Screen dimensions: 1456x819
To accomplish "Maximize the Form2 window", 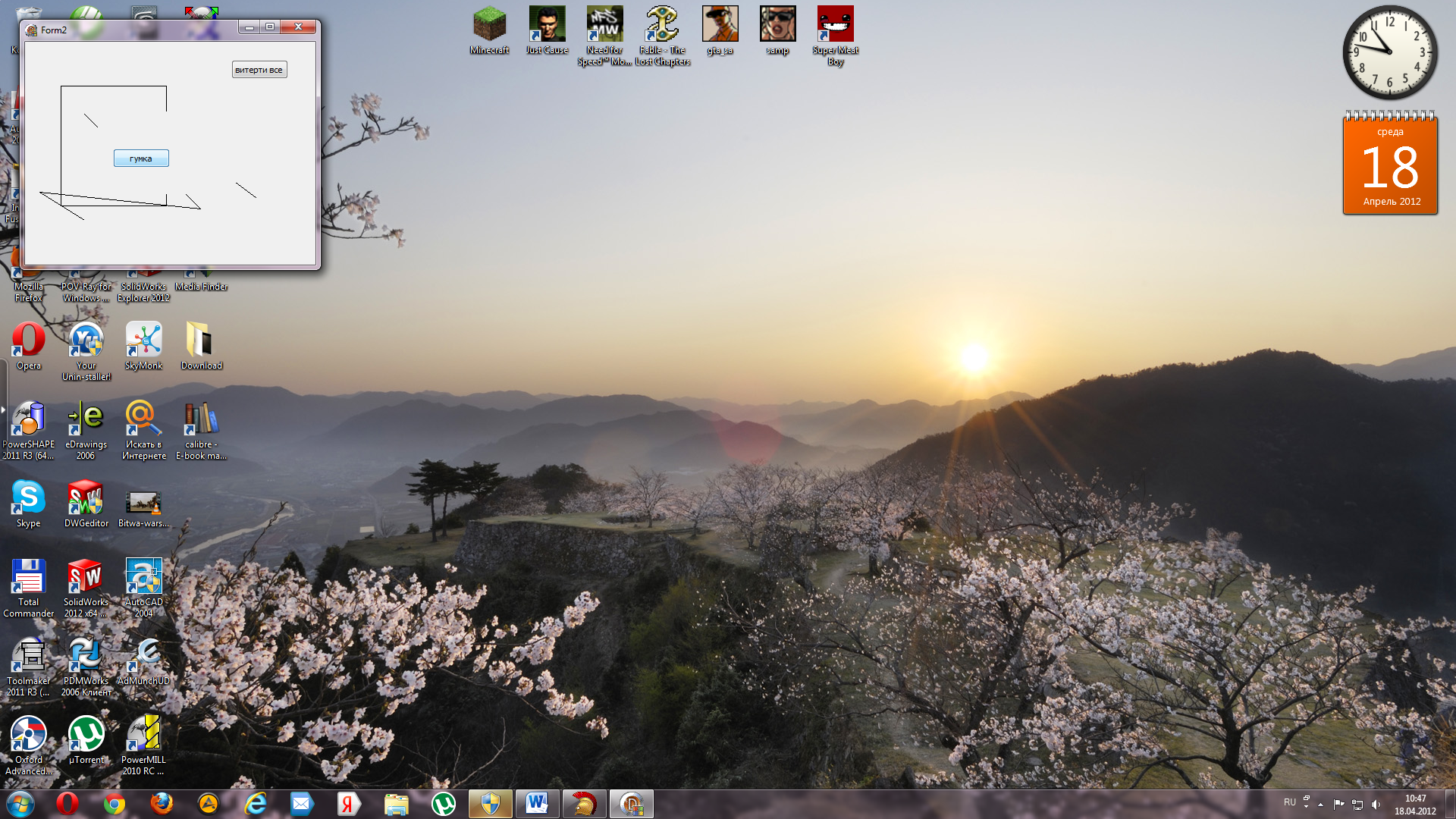I will point(270,27).
